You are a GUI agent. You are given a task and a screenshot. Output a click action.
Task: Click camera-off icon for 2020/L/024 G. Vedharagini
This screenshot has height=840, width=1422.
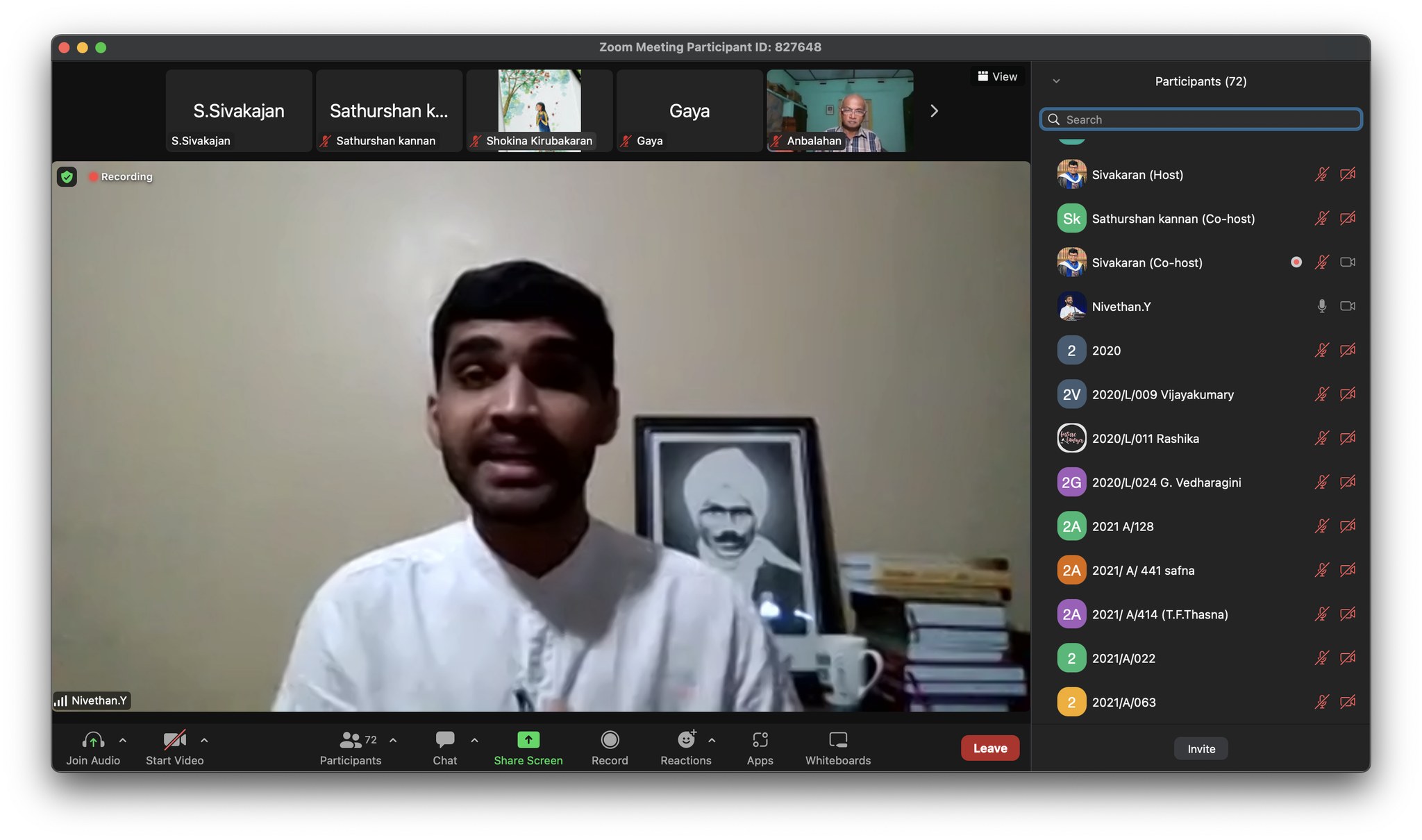pyautogui.click(x=1348, y=482)
